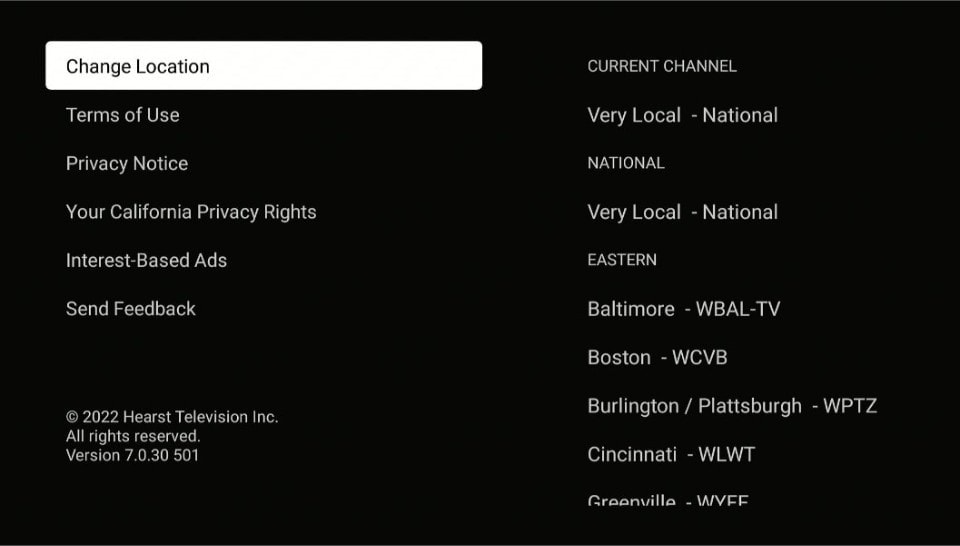960x546 pixels.
Task: Choose Baltimore - WBAL-TV channel
Action: (x=684, y=309)
